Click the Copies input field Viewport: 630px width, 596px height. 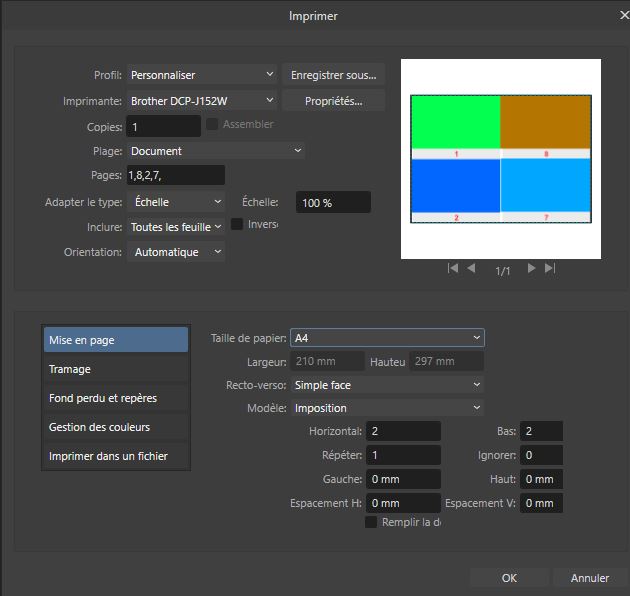164,127
